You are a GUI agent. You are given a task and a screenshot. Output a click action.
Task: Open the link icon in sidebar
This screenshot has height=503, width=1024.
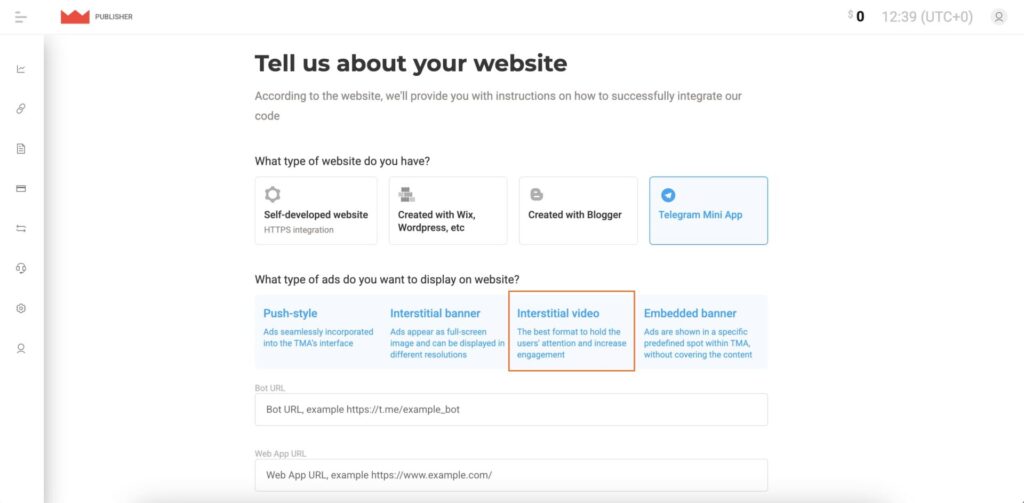click(21, 109)
